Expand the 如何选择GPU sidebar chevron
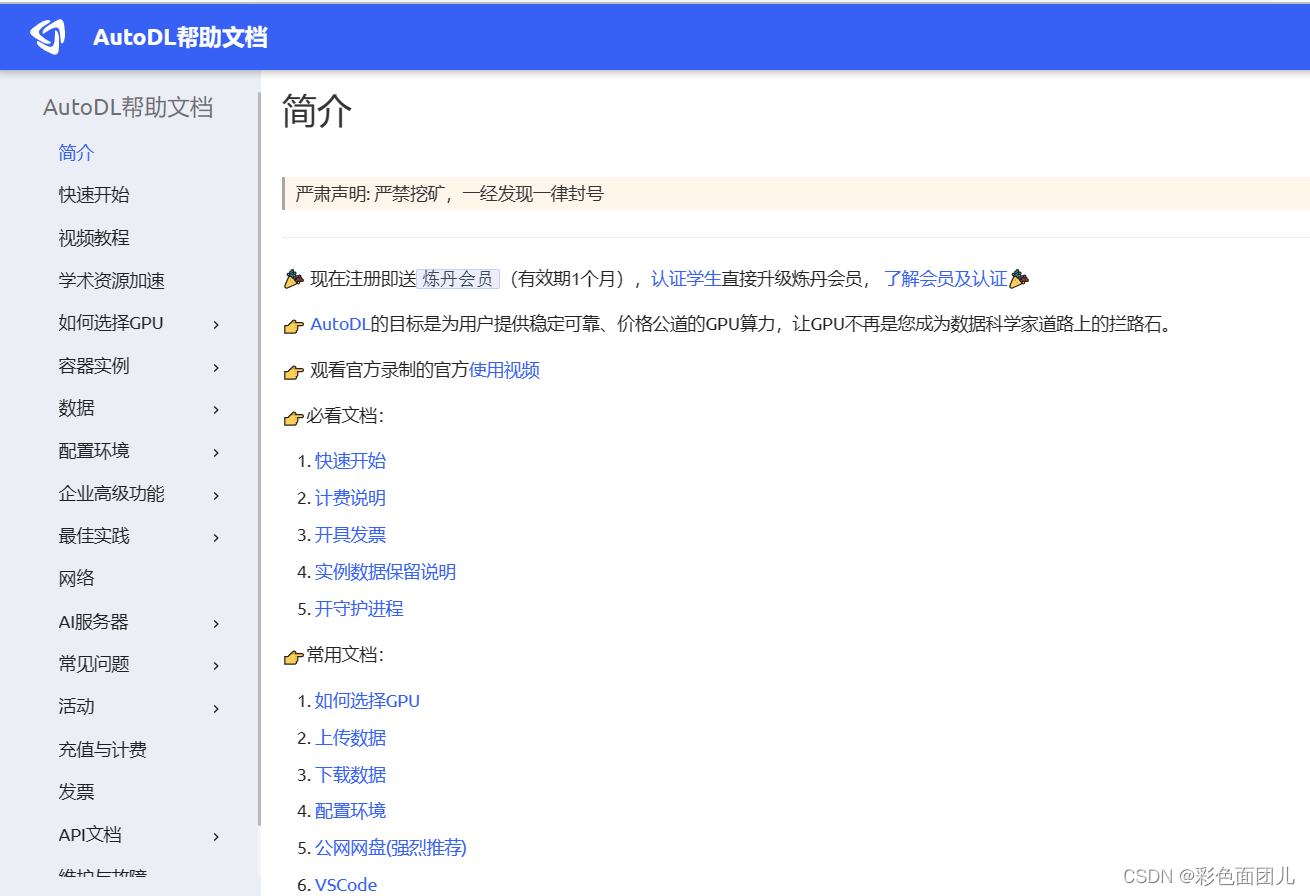This screenshot has height=896, width=1310. 216,324
